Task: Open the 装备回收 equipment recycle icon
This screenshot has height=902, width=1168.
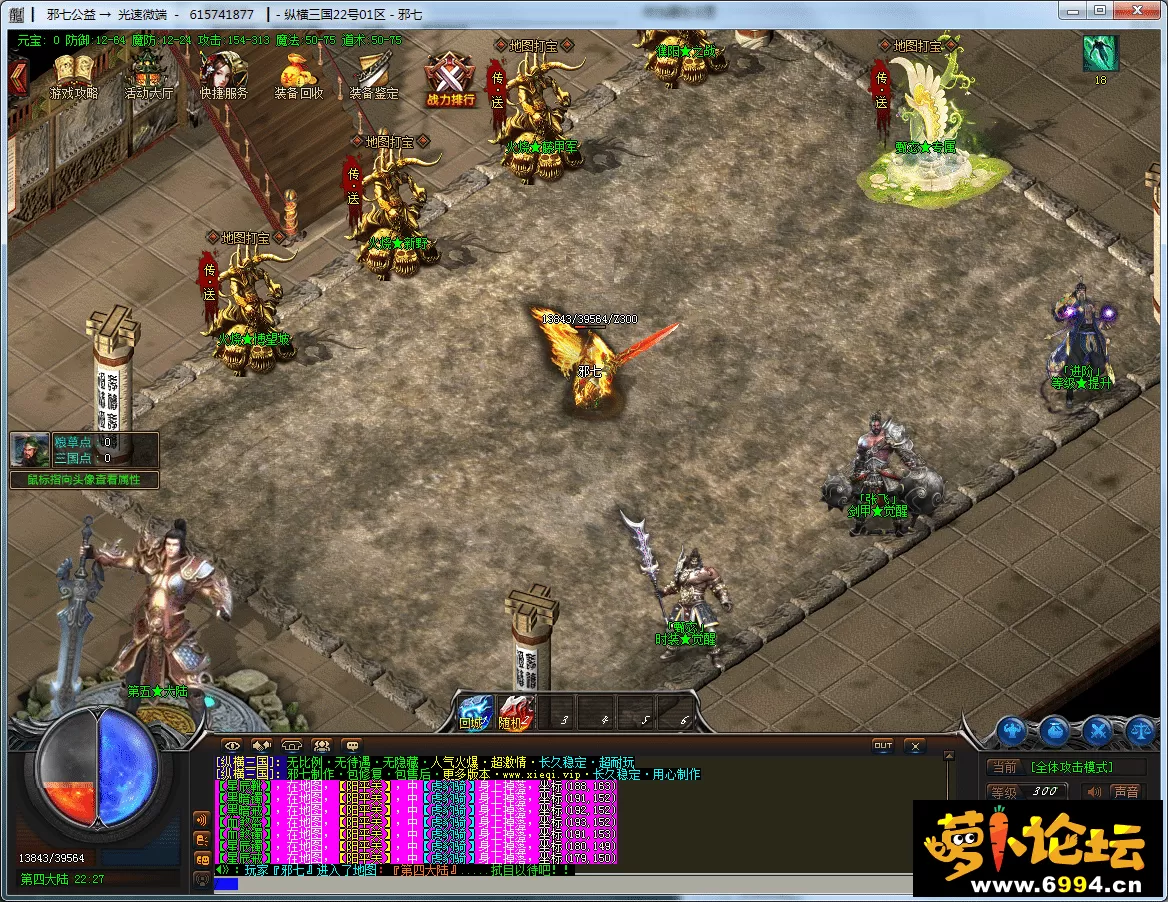Action: (x=299, y=77)
